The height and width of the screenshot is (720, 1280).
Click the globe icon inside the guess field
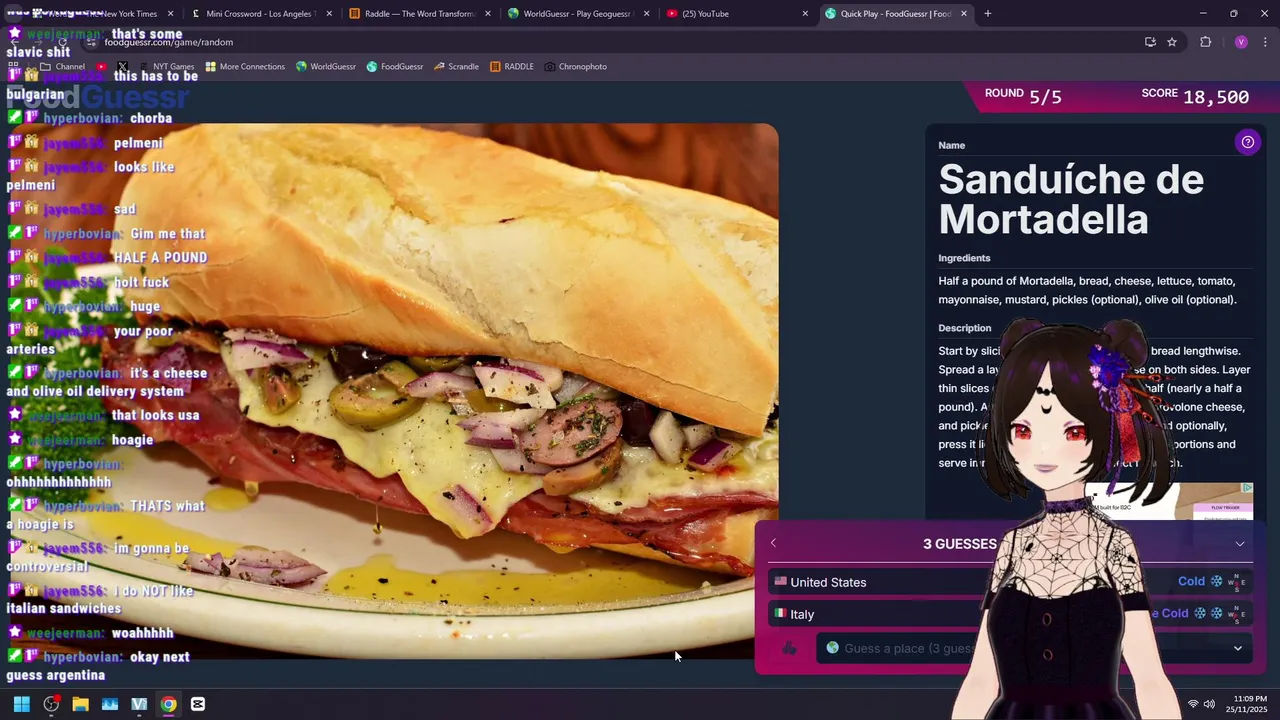[832, 648]
